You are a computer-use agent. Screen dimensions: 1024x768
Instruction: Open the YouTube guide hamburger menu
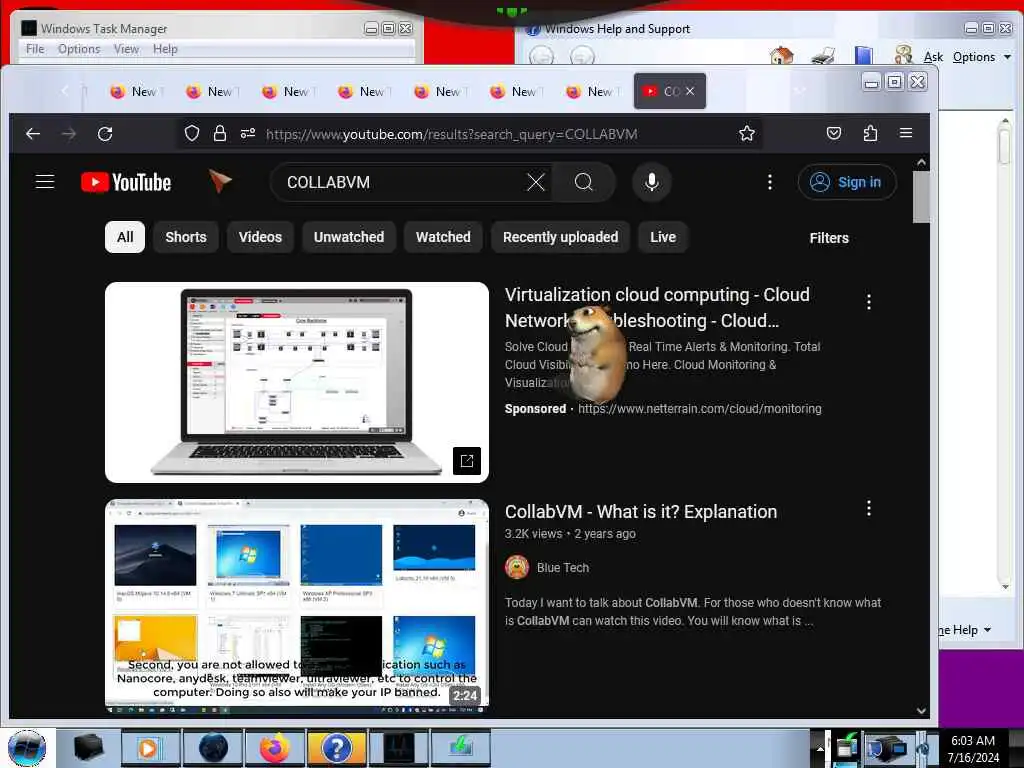(x=44, y=182)
